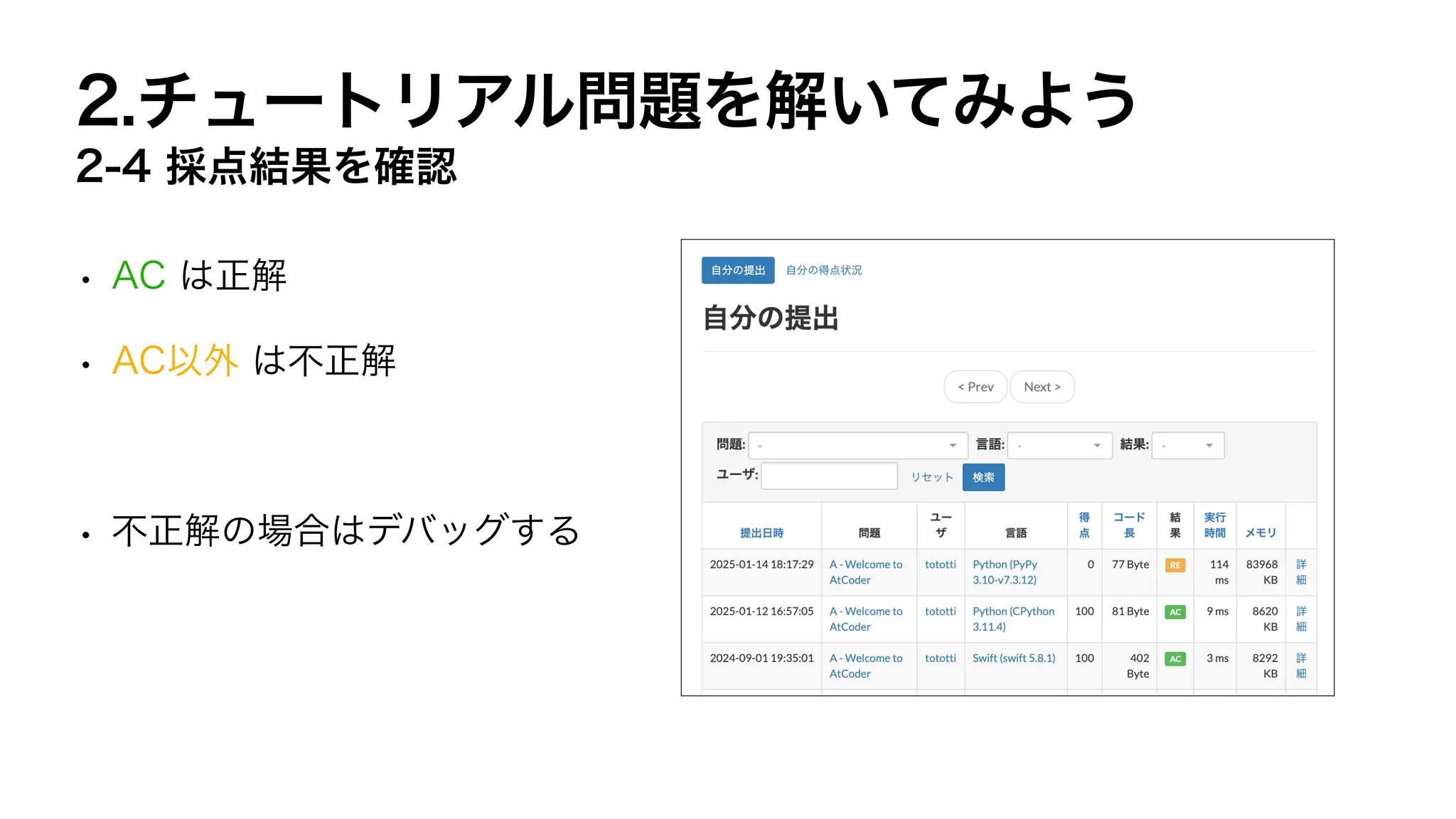Open 詳細 for 2025-01-14 submission

click(x=1301, y=572)
